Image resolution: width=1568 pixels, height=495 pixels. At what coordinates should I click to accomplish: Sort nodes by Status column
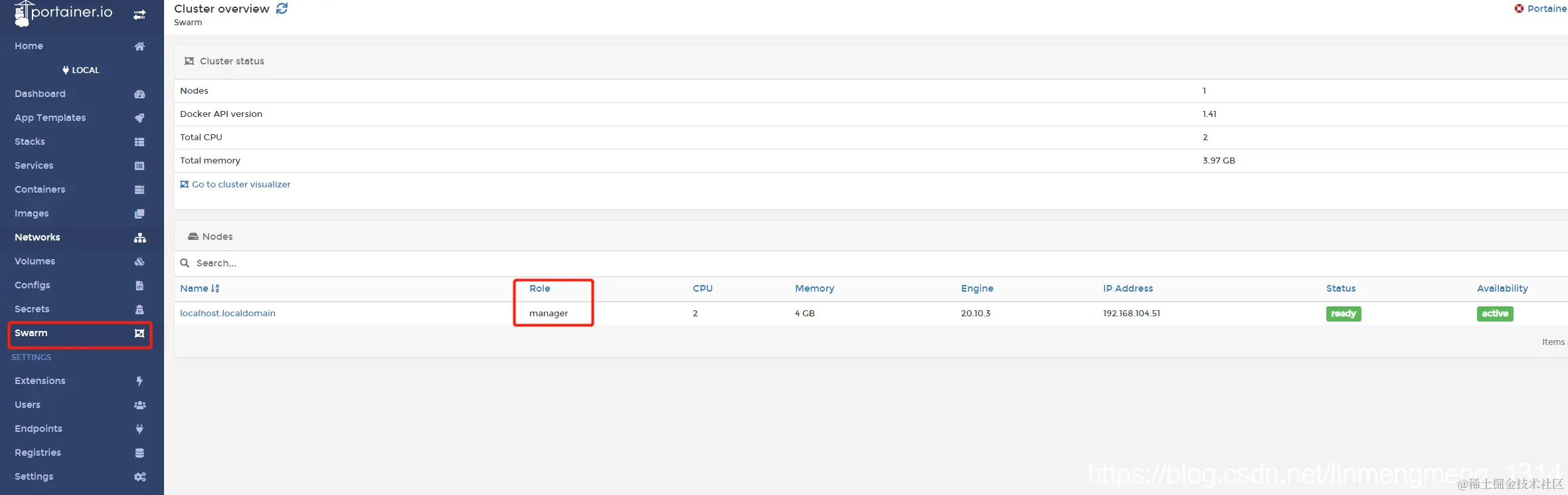pyautogui.click(x=1341, y=288)
